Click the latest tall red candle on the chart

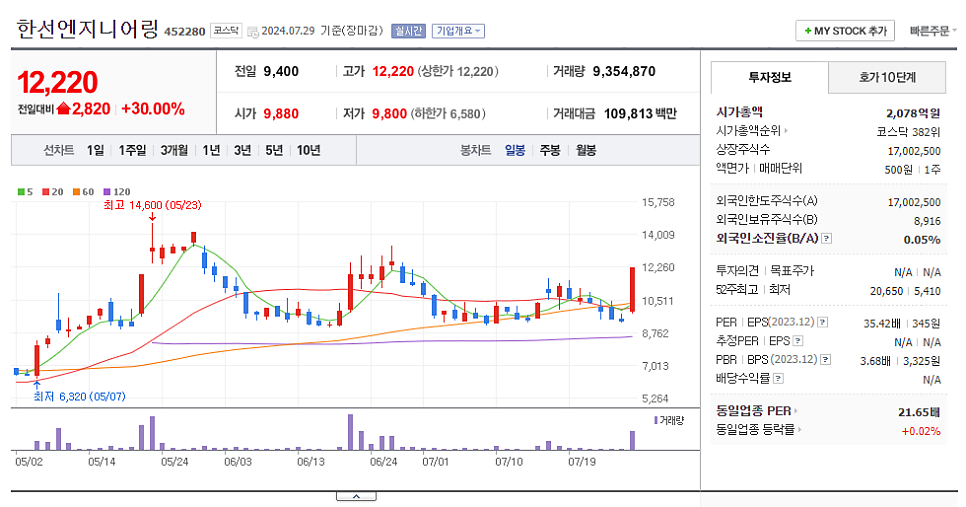click(x=632, y=290)
